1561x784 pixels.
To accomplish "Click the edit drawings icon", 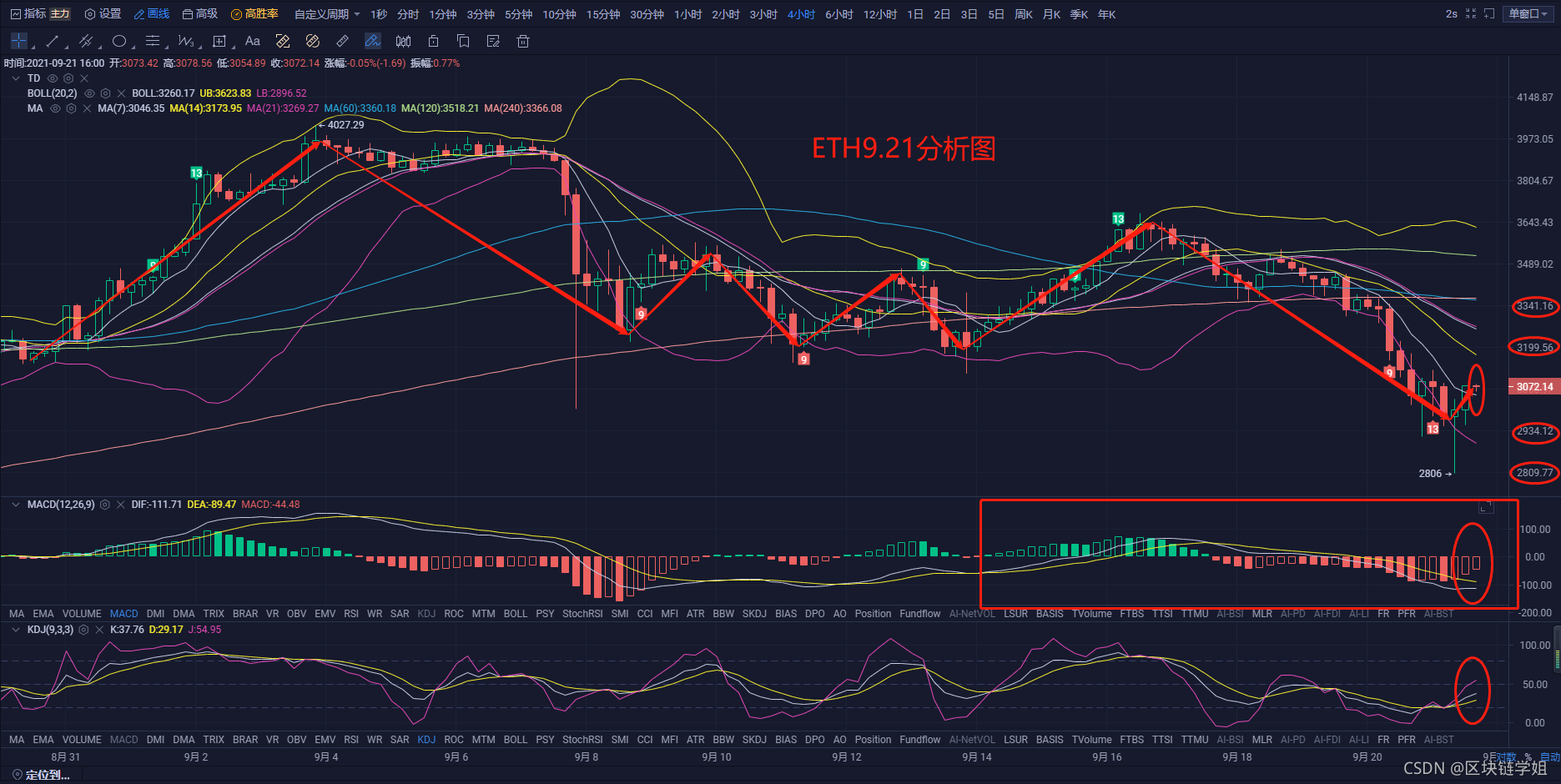I will [493, 41].
